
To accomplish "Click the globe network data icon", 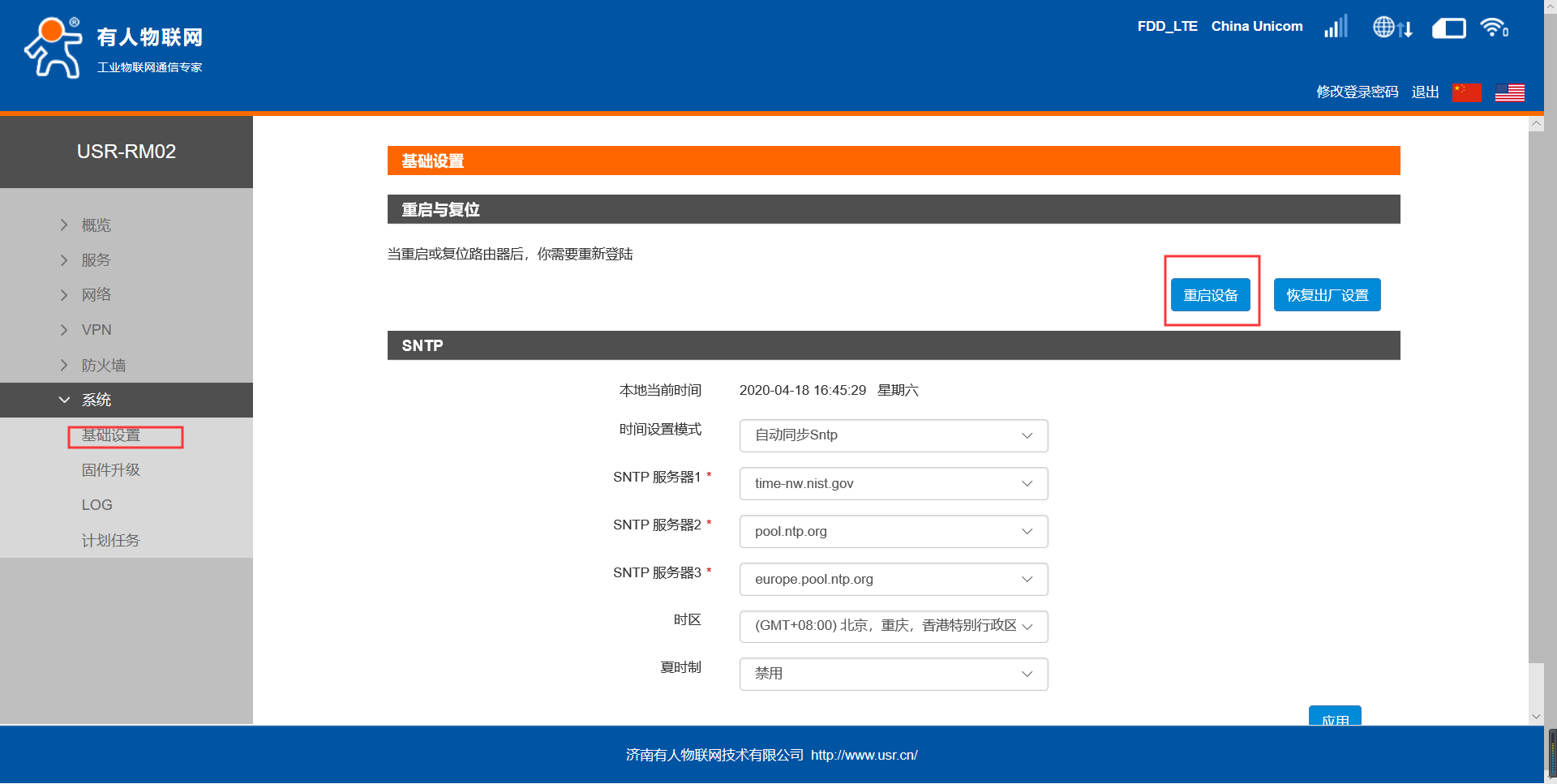I will [1392, 28].
